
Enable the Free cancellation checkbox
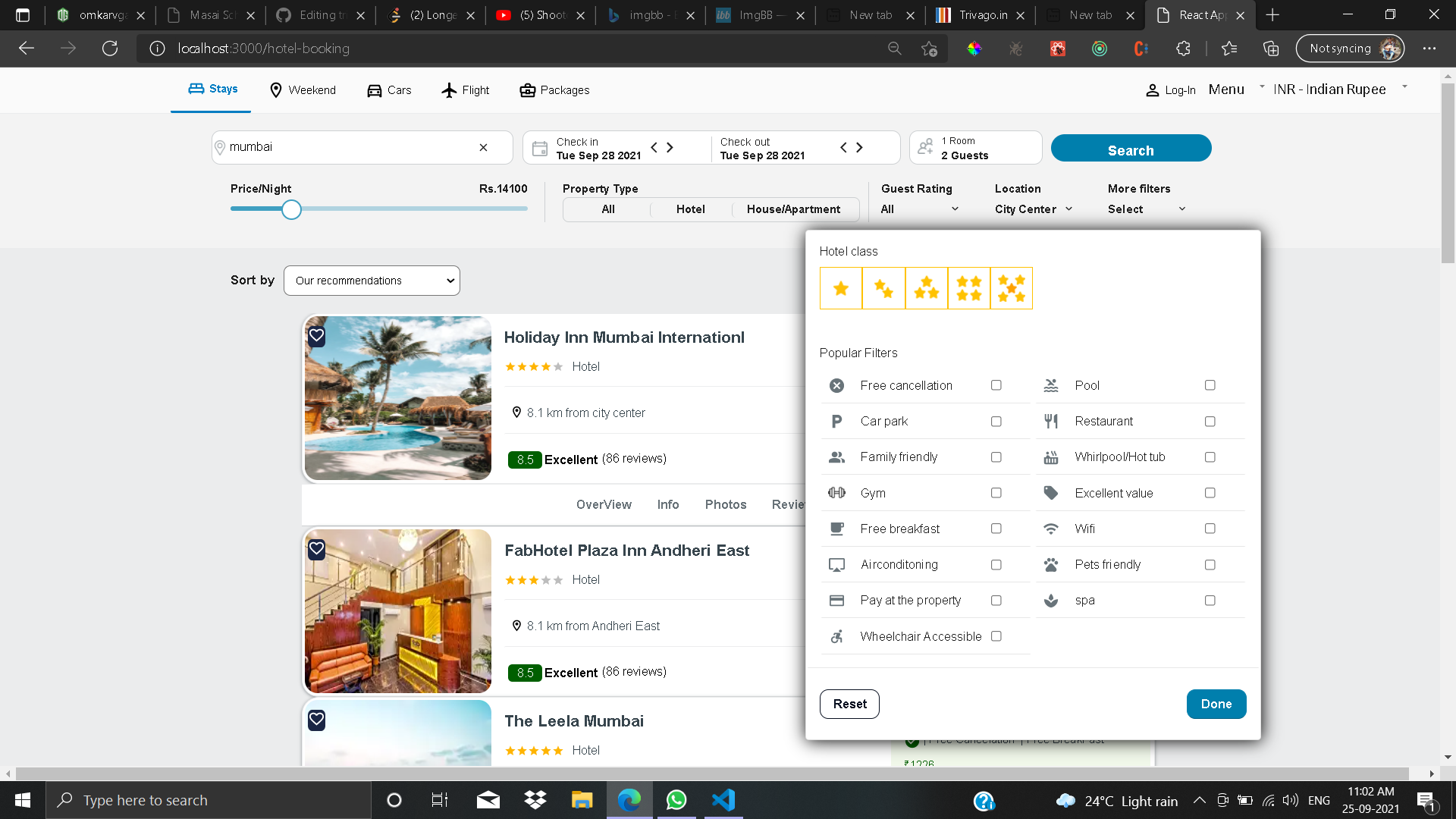[996, 385]
